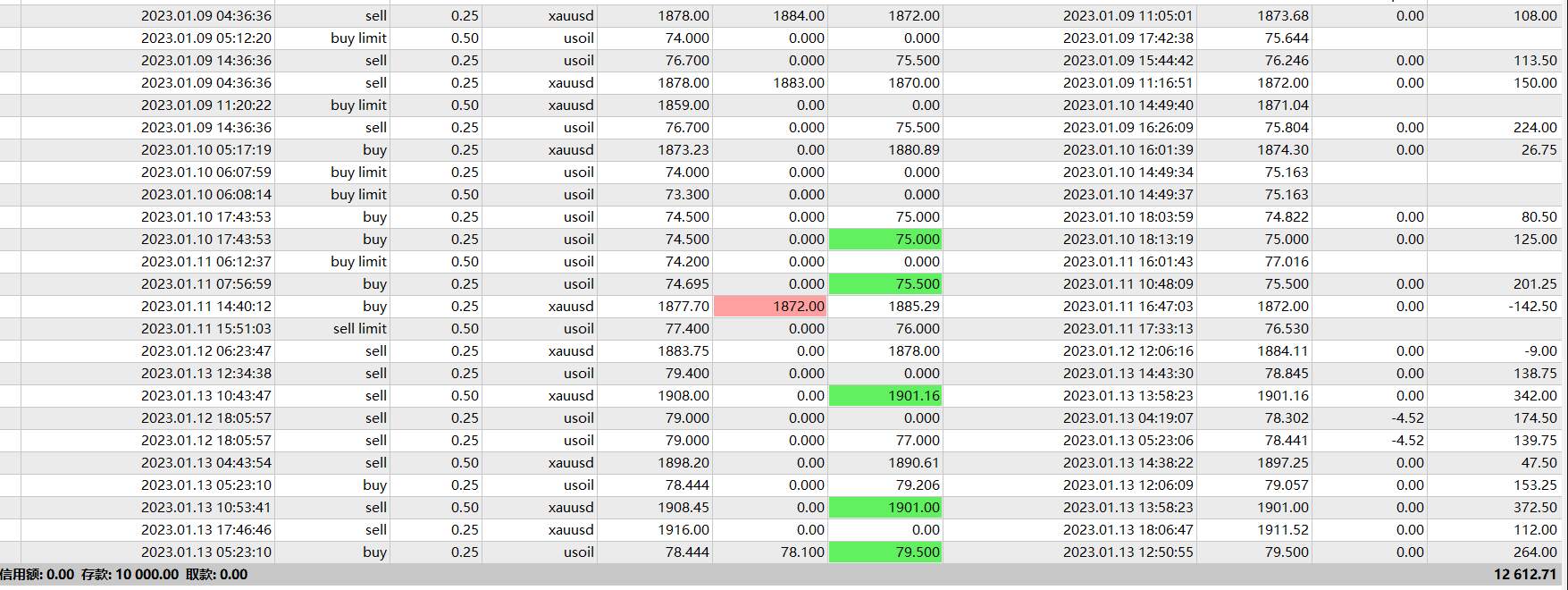This screenshot has width=1568, height=590.
Task: Click the total balance 12 612.71
Action: click(1525, 575)
